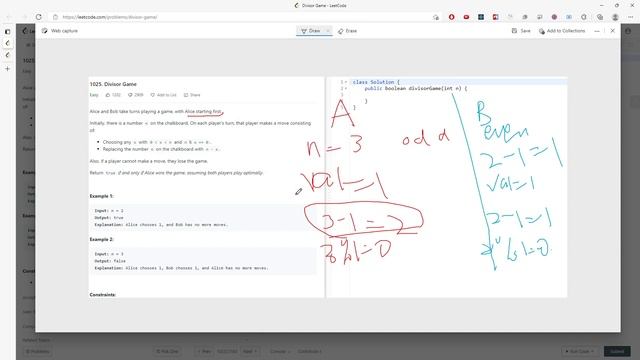This screenshot has width=640, height=360.
Task: Select the Erase tool in Web capture
Action: [347, 31]
